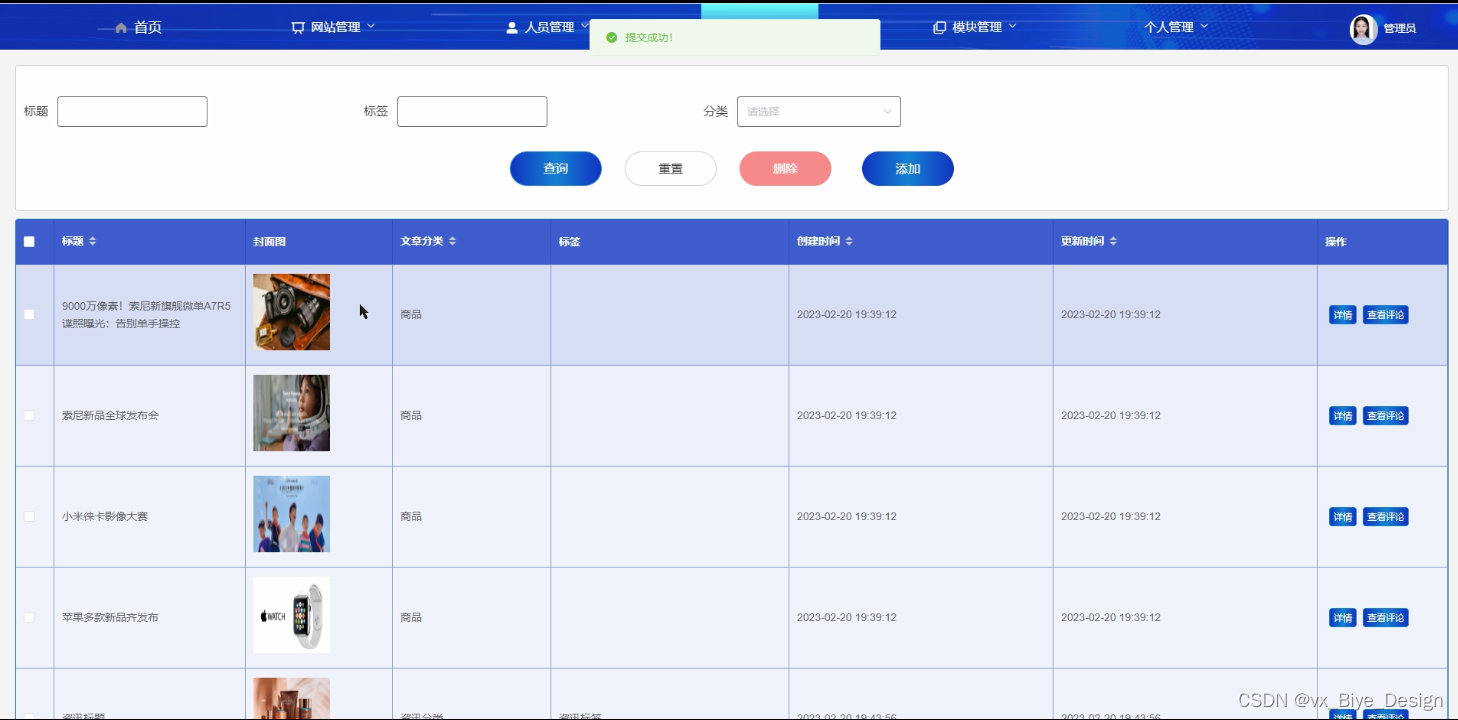Click the title text 苹果多款新品齐发布
The image size is (1458, 720).
coord(110,617)
